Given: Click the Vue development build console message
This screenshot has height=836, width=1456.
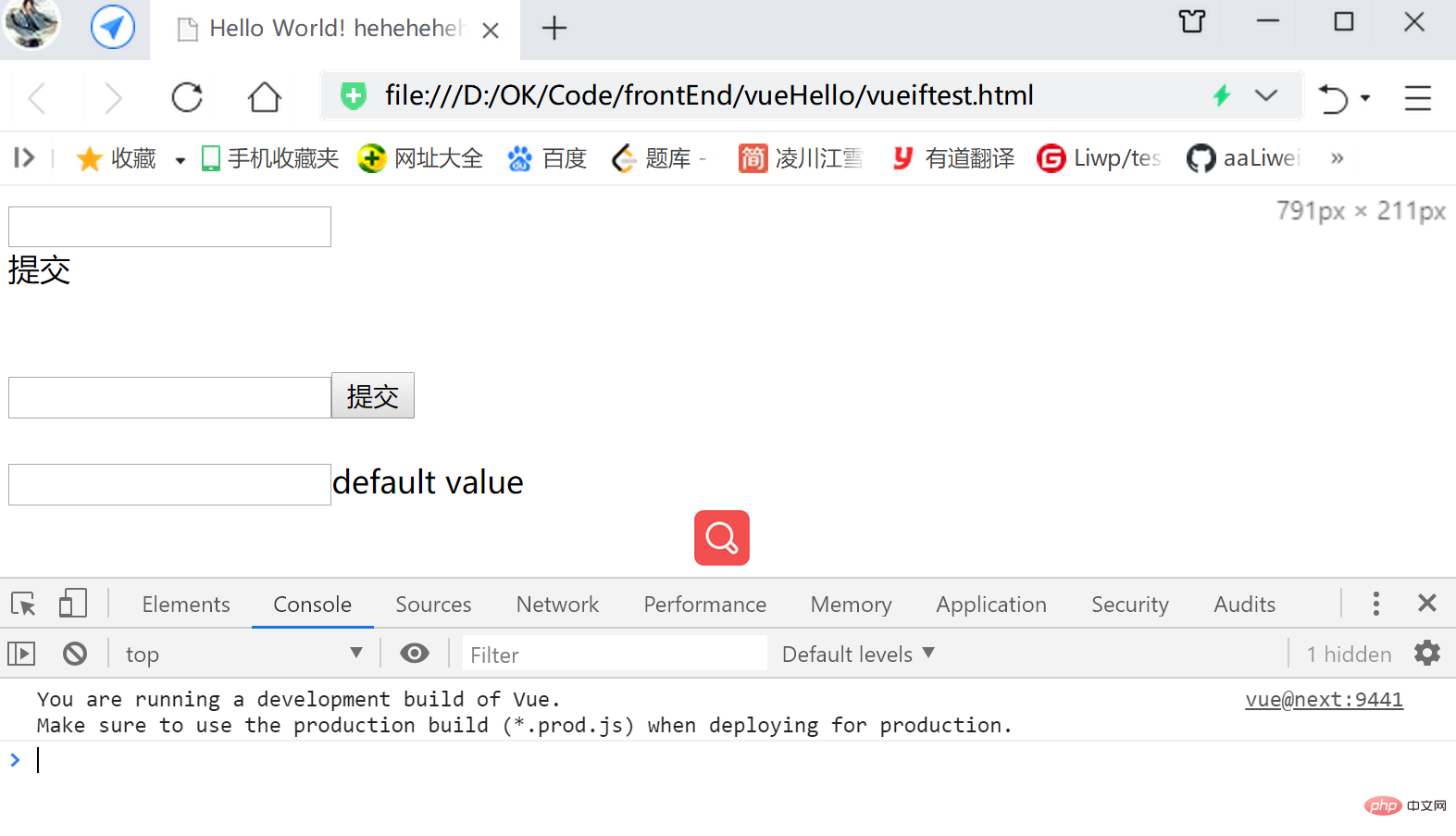Looking at the screenshot, I should (x=525, y=712).
